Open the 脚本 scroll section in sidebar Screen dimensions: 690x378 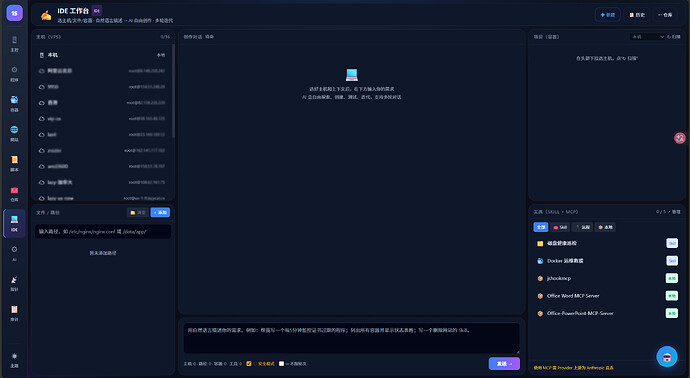coord(15,164)
